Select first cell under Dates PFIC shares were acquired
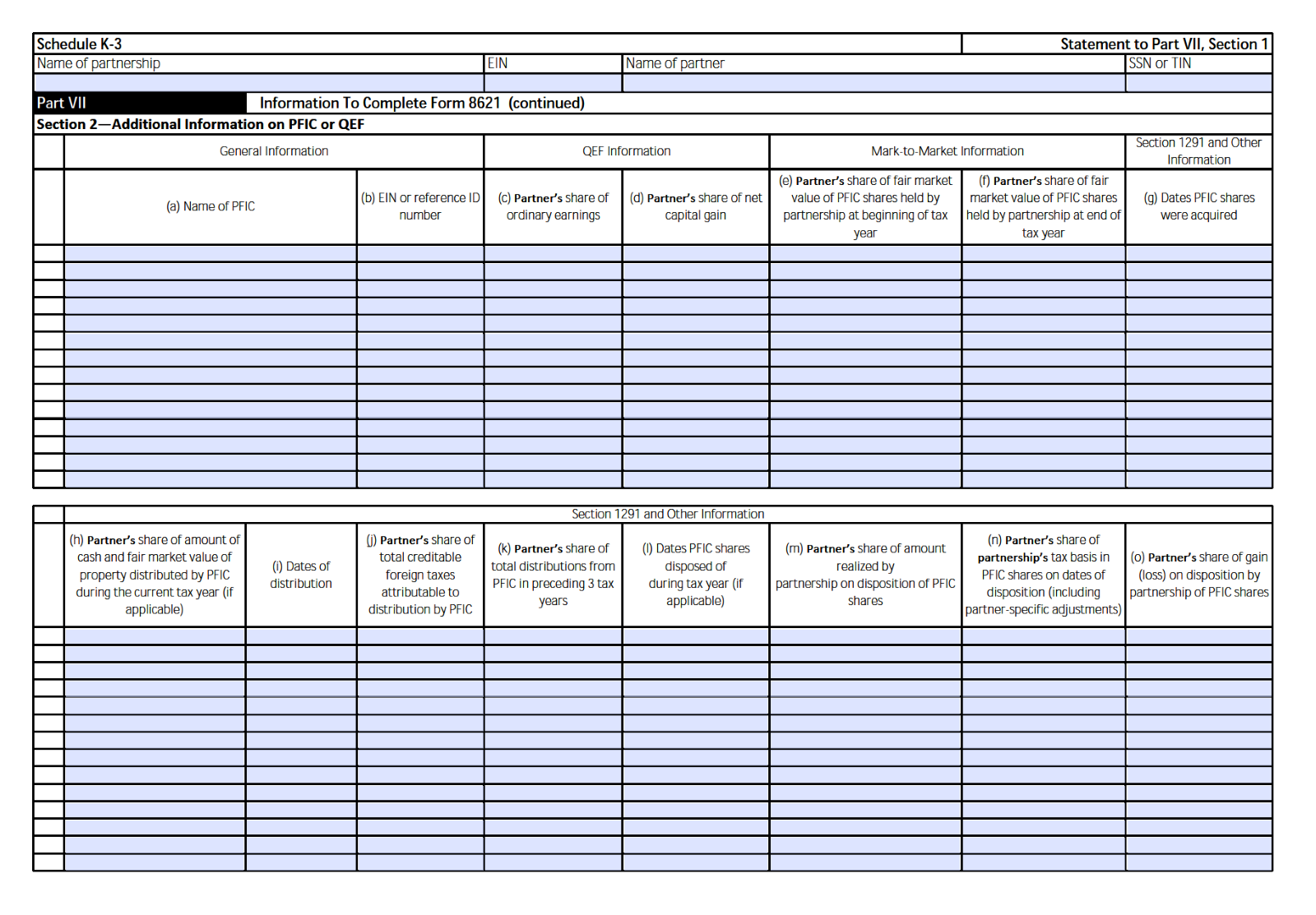The height and width of the screenshot is (915, 1316). 1198,253
